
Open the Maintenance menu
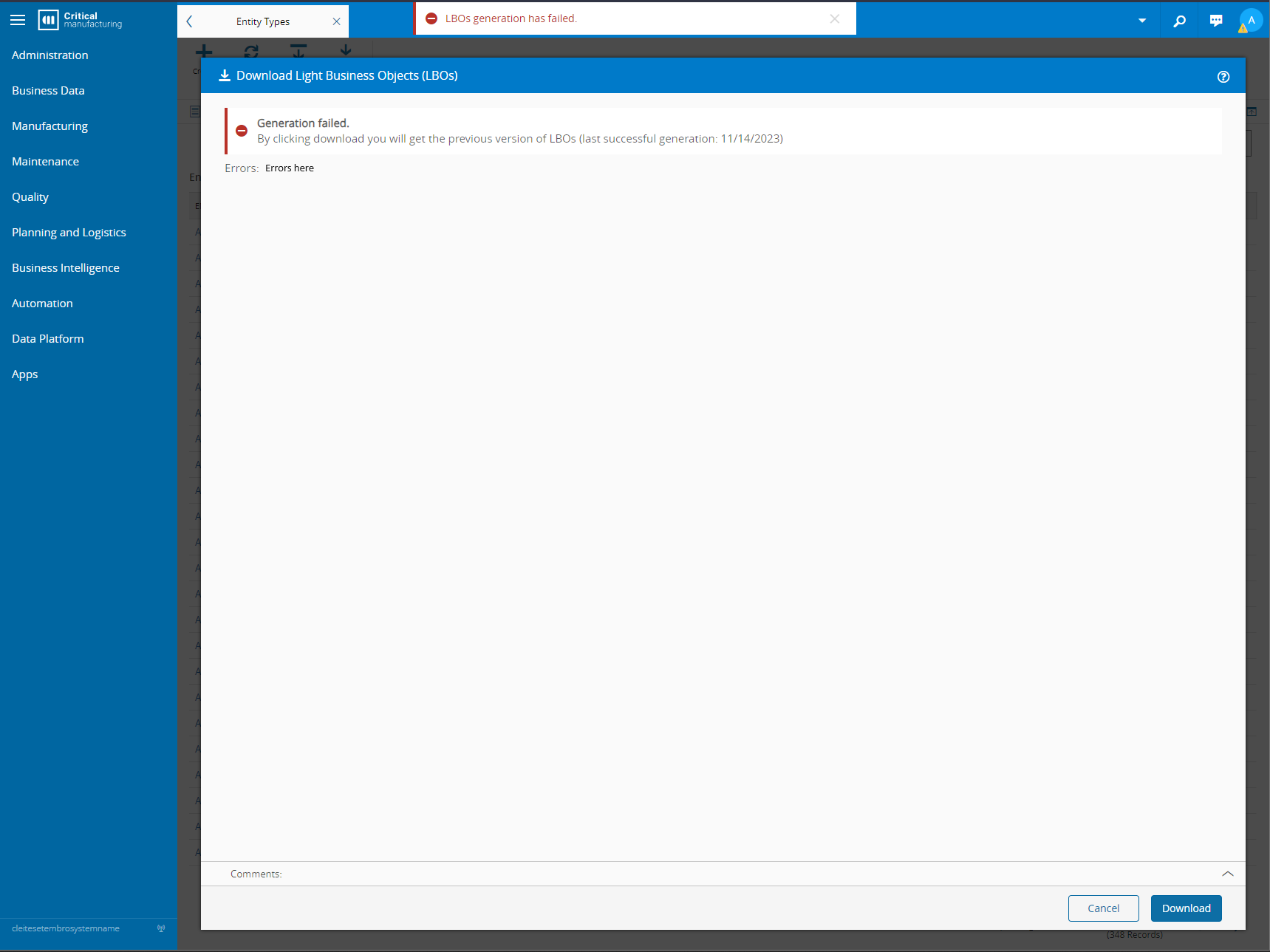tap(45, 162)
